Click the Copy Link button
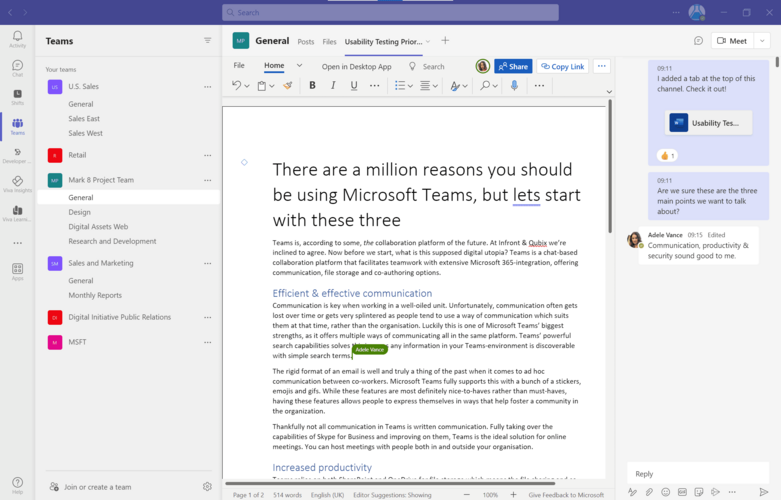Screen dimensions: 781x500 point(562,66)
